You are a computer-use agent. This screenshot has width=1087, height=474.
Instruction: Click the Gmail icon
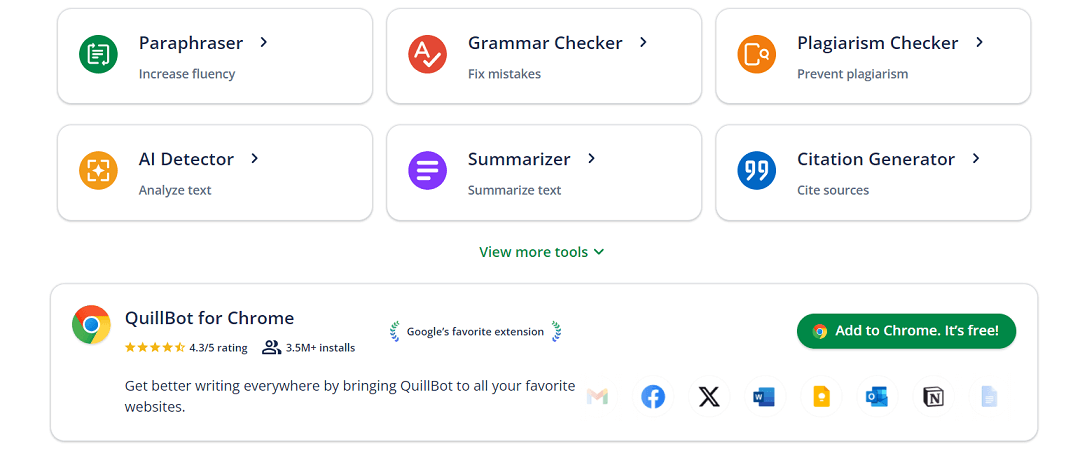(597, 397)
